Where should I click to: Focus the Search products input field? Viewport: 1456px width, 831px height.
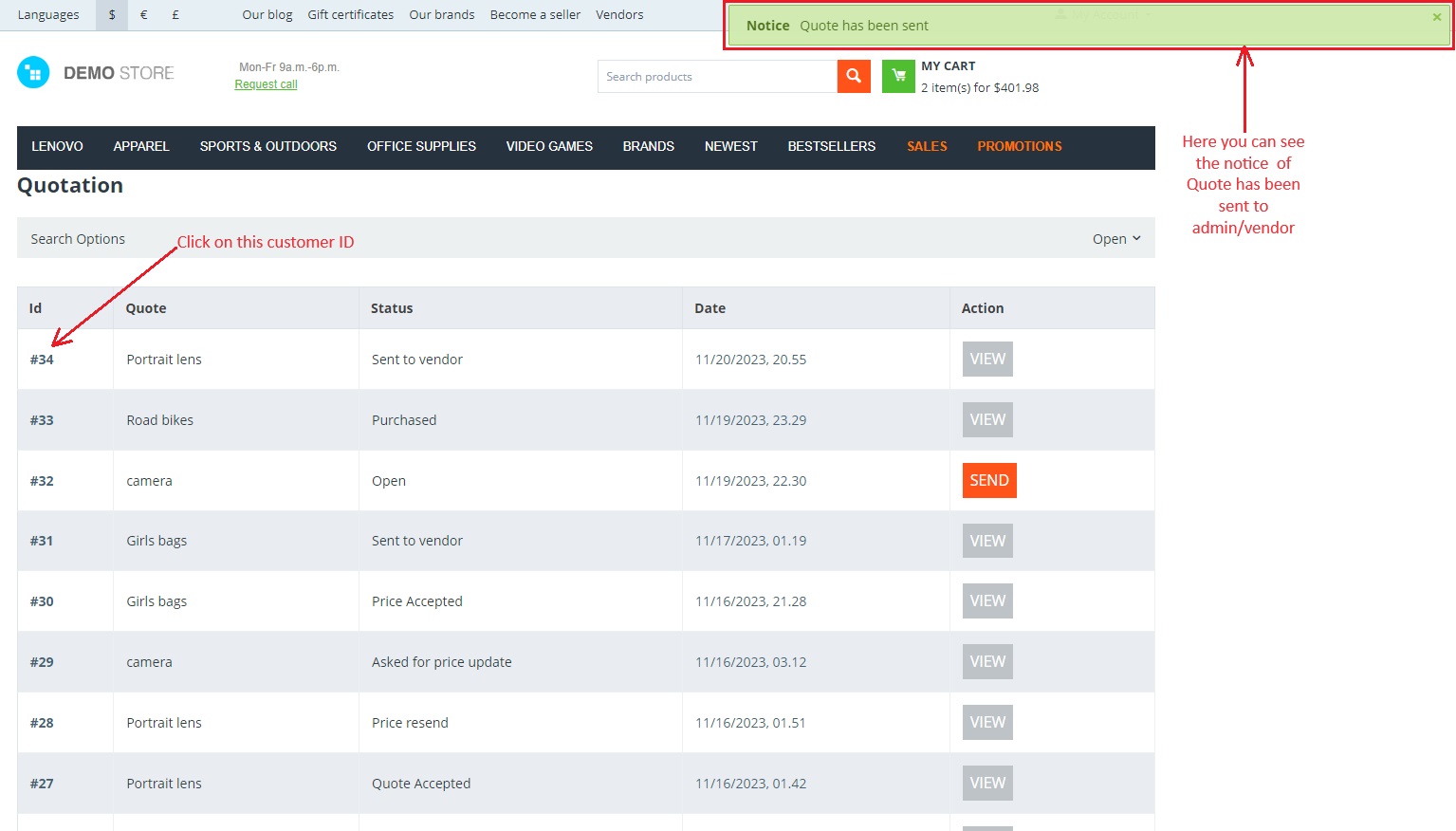(717, 76)
